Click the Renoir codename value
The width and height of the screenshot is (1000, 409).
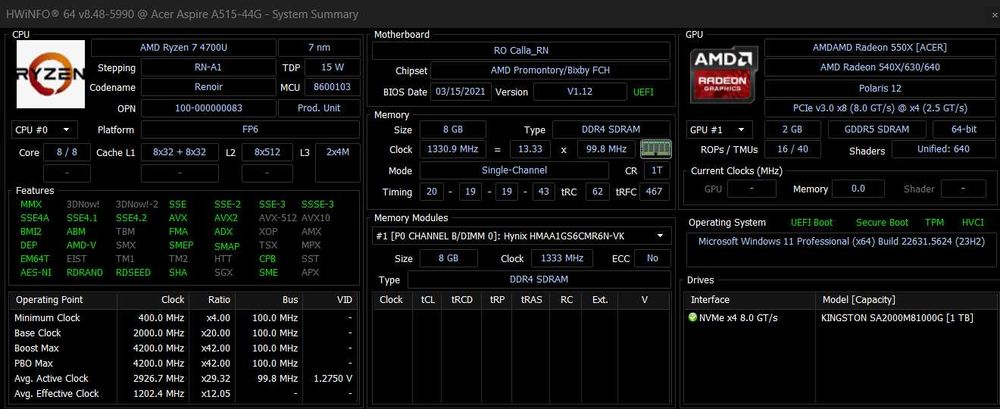pos(208,87)
